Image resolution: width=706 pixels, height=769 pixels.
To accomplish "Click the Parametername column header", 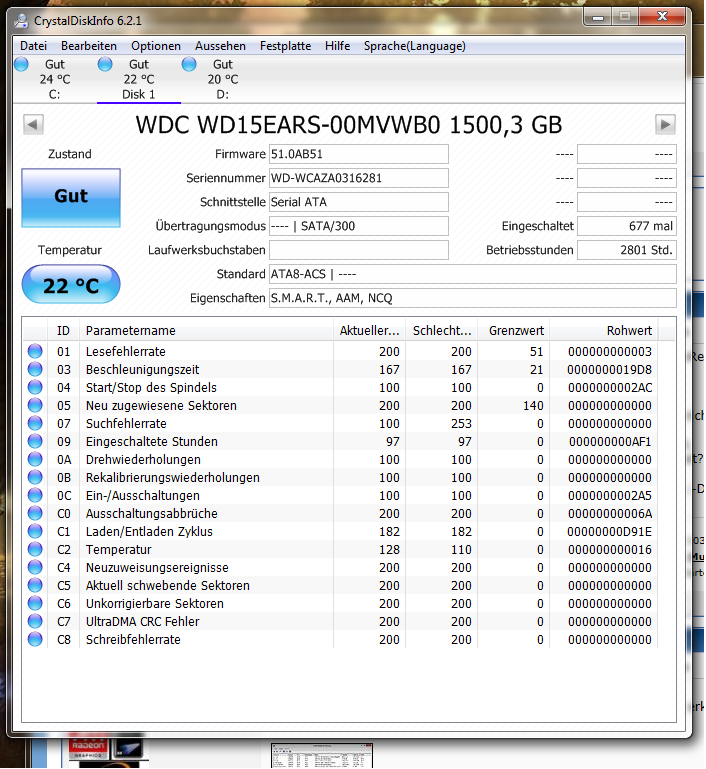I will (x=206, y=331).
